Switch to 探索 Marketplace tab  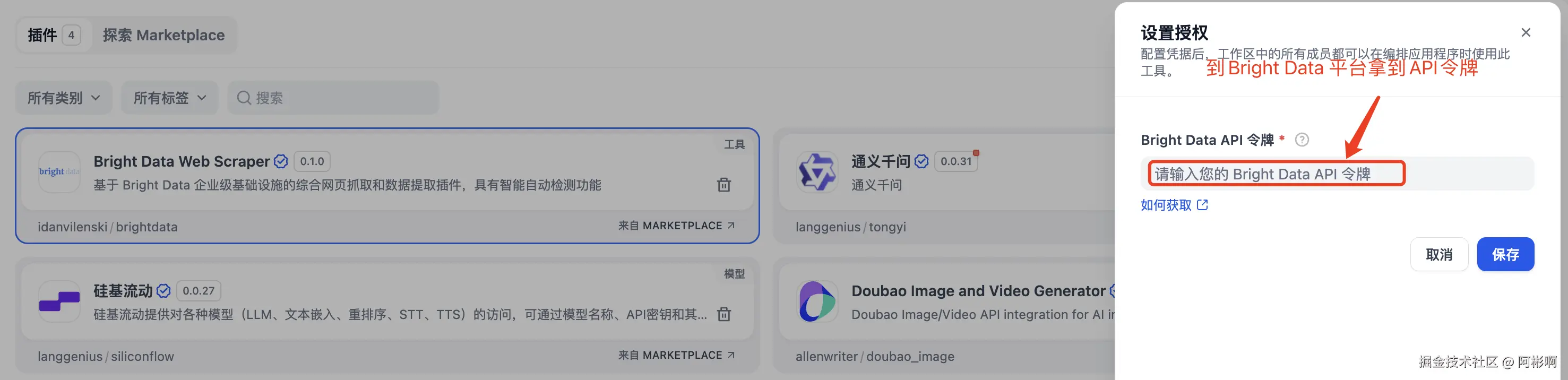click(163, 36)
